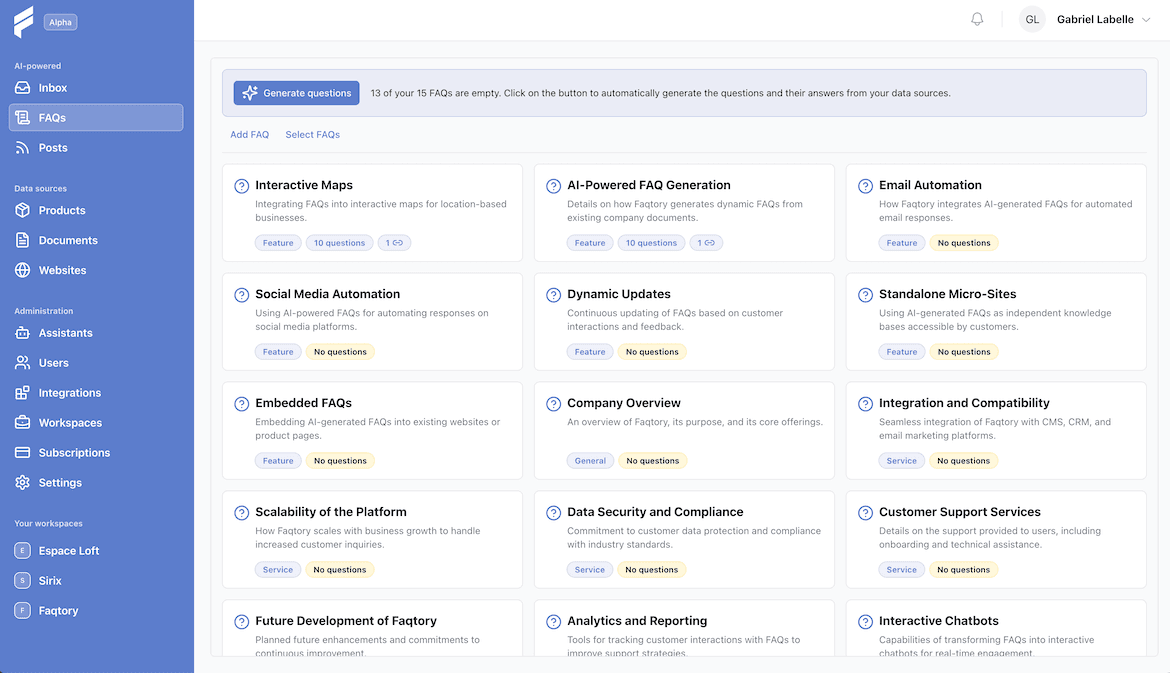Screen dimensions: 1170x673
Task: Click question icon beside Interactive Maps
Action: point(242,186)
